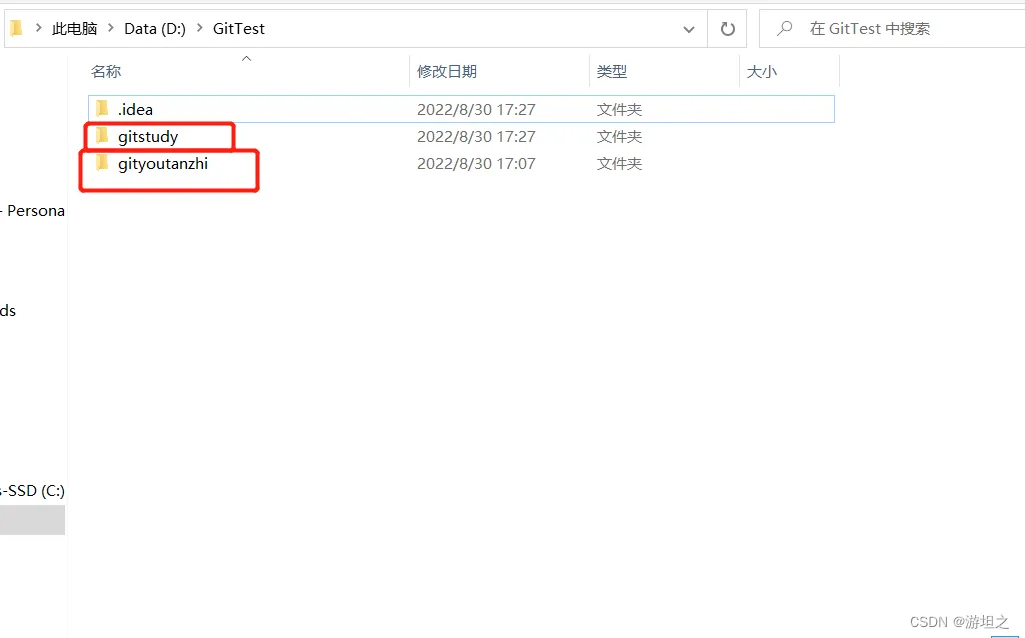
Task: Click 文件夹 type in gityoutanzhi row
Action: click(x=619, y=163)
